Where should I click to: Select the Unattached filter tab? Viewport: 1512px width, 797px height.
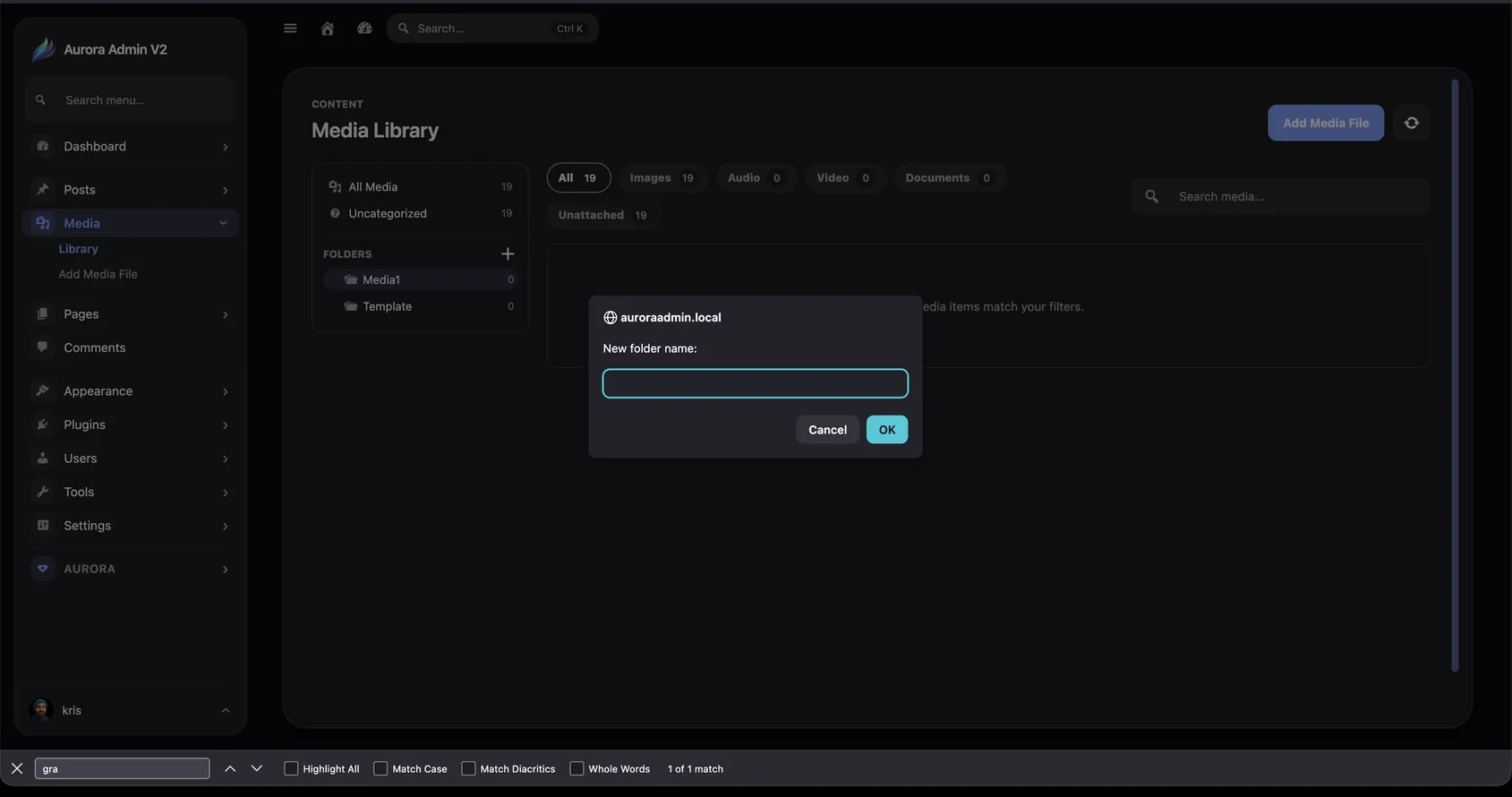click(602, 215)
